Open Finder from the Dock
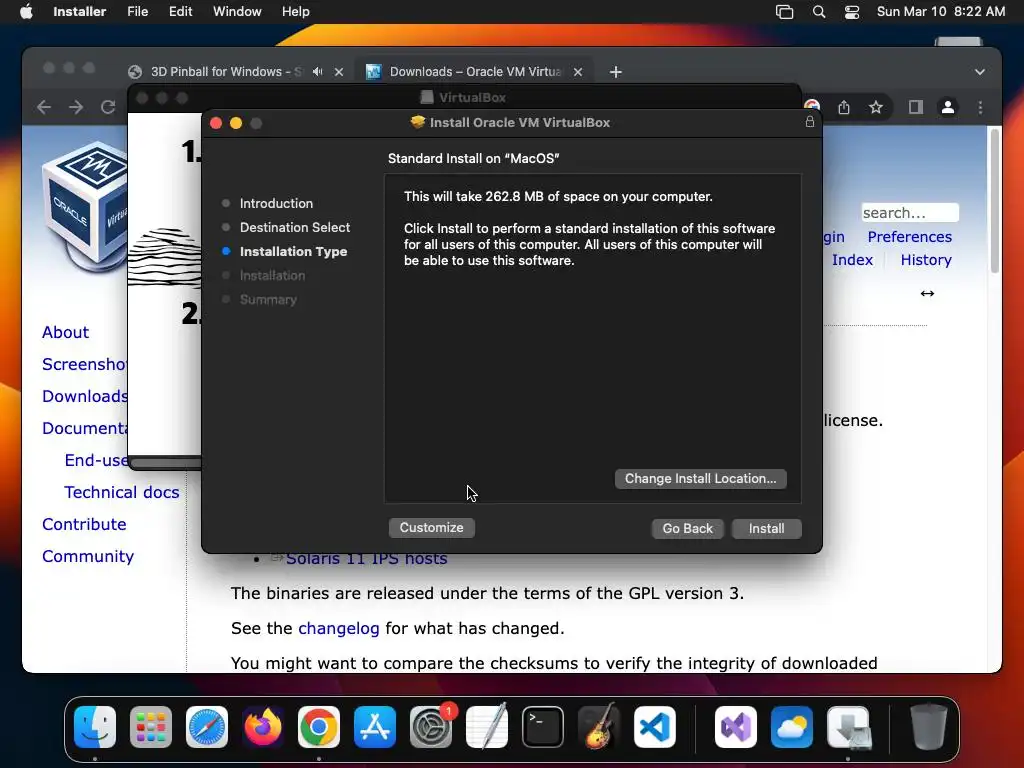 point(95,726)
